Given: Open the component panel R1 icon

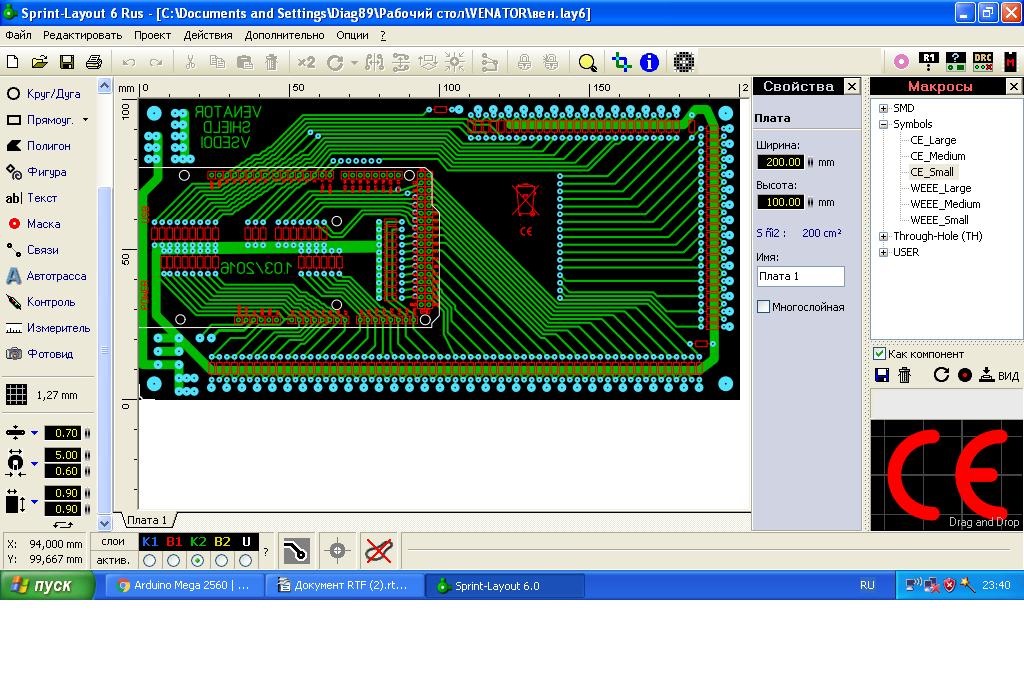Looking at the screenshot, I should 929,62.
